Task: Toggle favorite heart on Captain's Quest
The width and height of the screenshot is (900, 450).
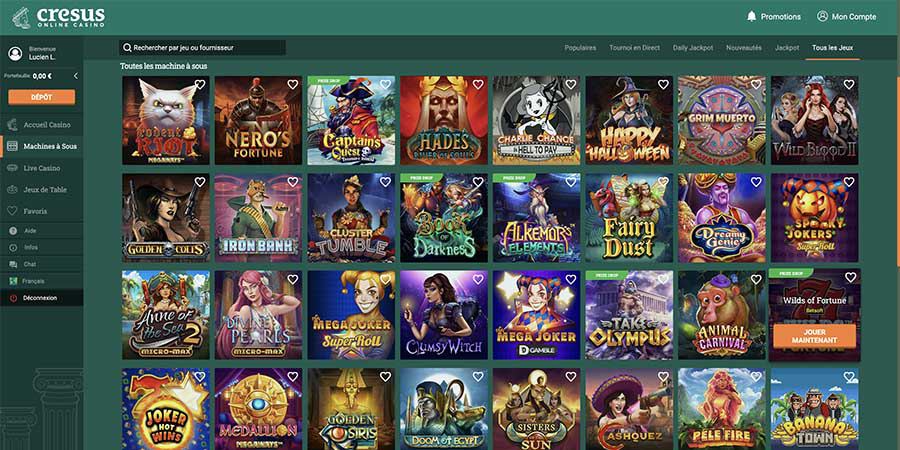Action: 385,84
